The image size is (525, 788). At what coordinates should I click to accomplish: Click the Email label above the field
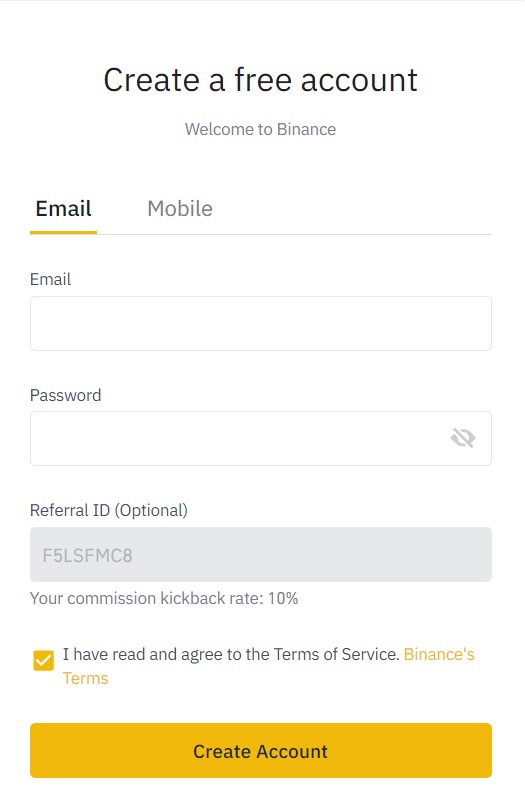point(50,279)
